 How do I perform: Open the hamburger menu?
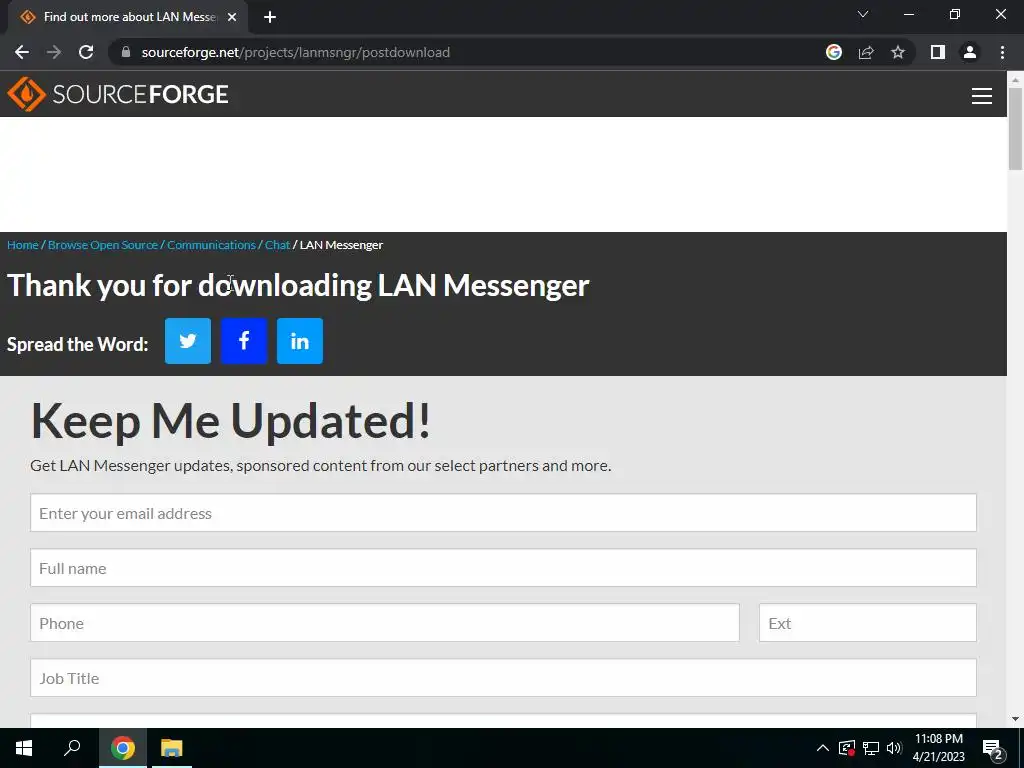(x=981, y=96)
